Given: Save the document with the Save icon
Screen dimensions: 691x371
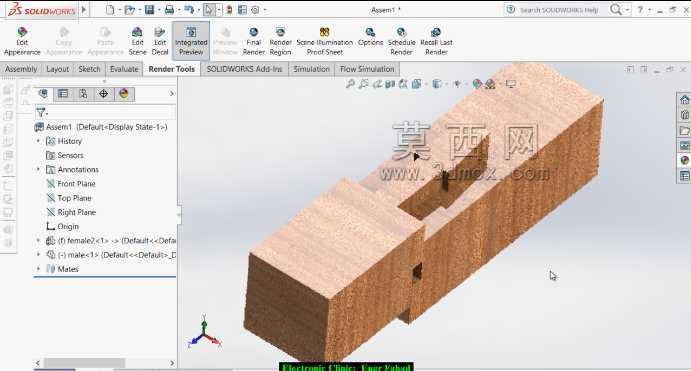Looking at the screenshot, I should [x=150, y=10].
